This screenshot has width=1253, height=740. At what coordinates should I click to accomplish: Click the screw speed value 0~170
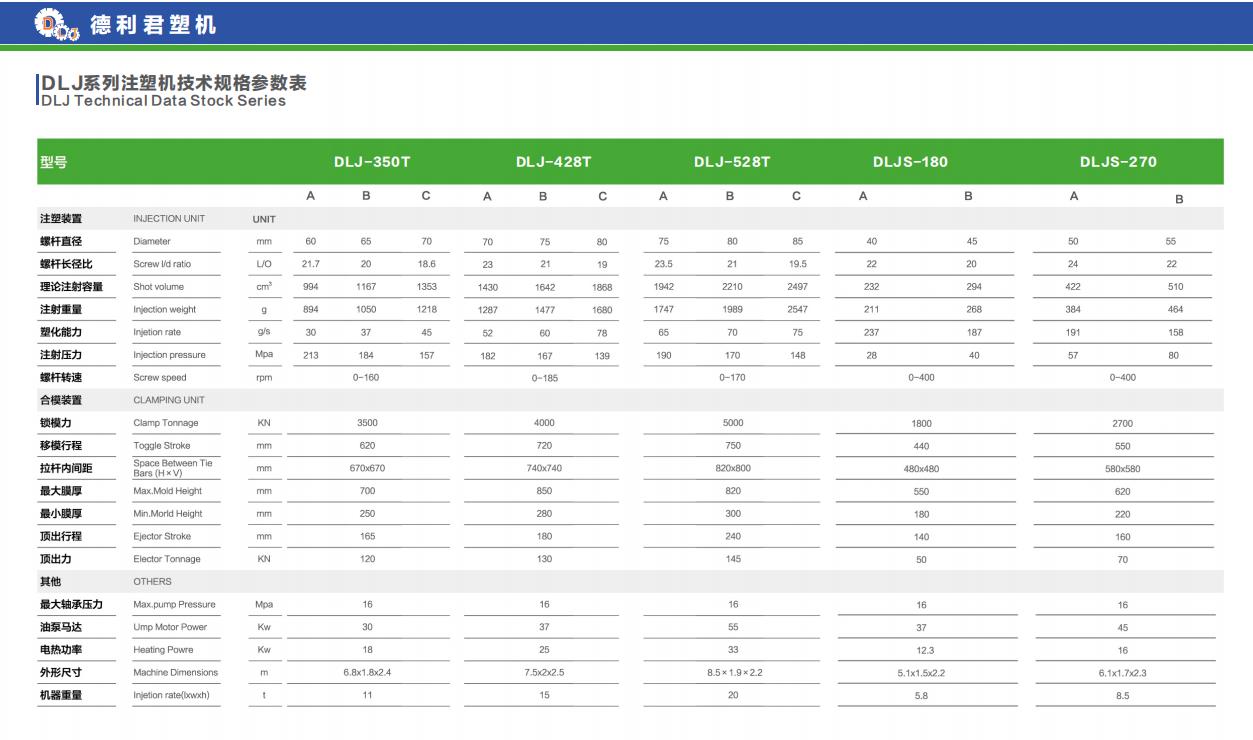[733, 378]
